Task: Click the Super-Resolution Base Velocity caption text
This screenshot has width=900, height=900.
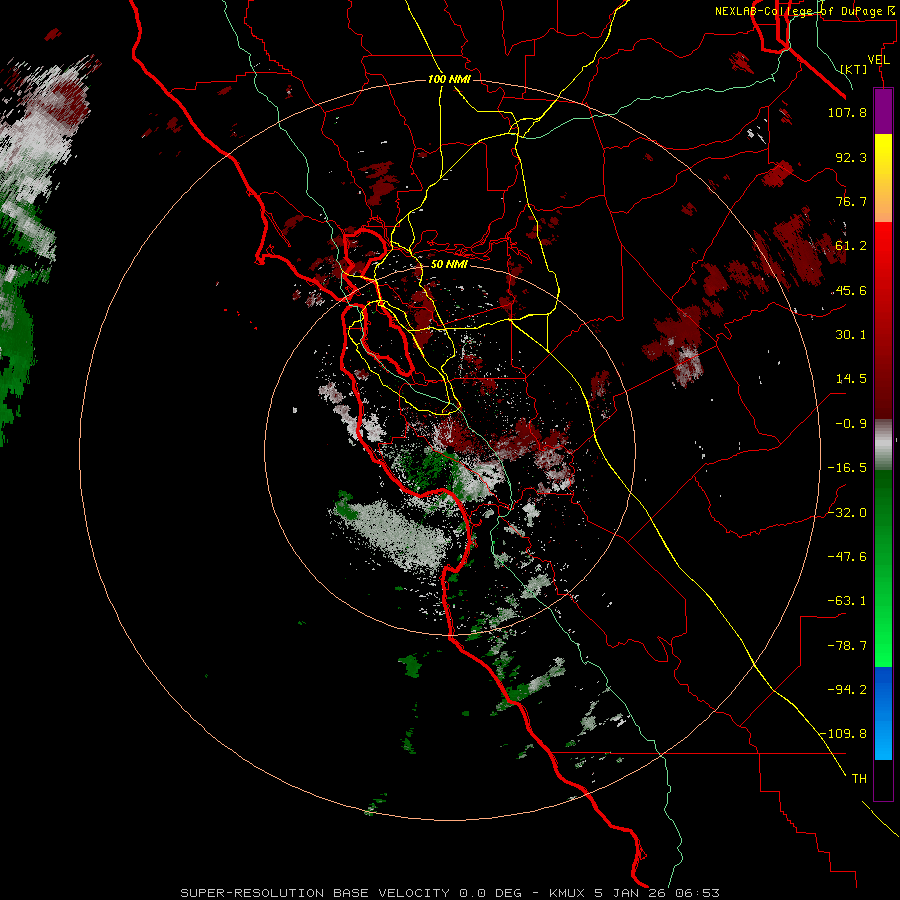Action: [449, 893]
